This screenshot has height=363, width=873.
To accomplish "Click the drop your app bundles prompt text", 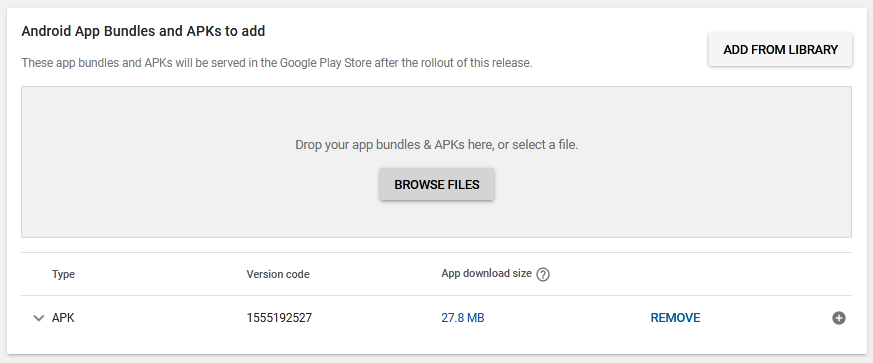I will [436, 145].
